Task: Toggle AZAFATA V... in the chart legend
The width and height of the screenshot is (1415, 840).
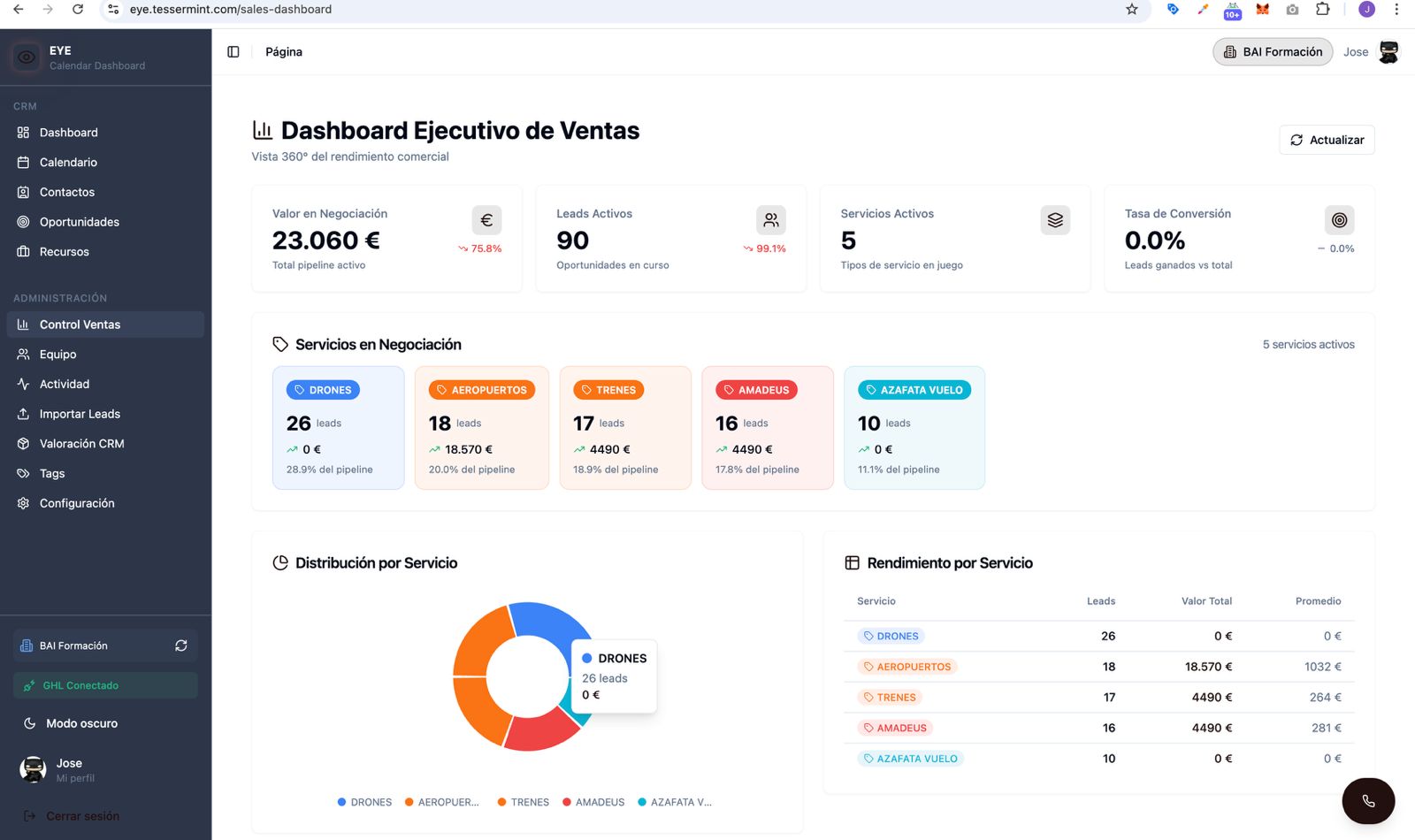Action: [x=675, y=803]
